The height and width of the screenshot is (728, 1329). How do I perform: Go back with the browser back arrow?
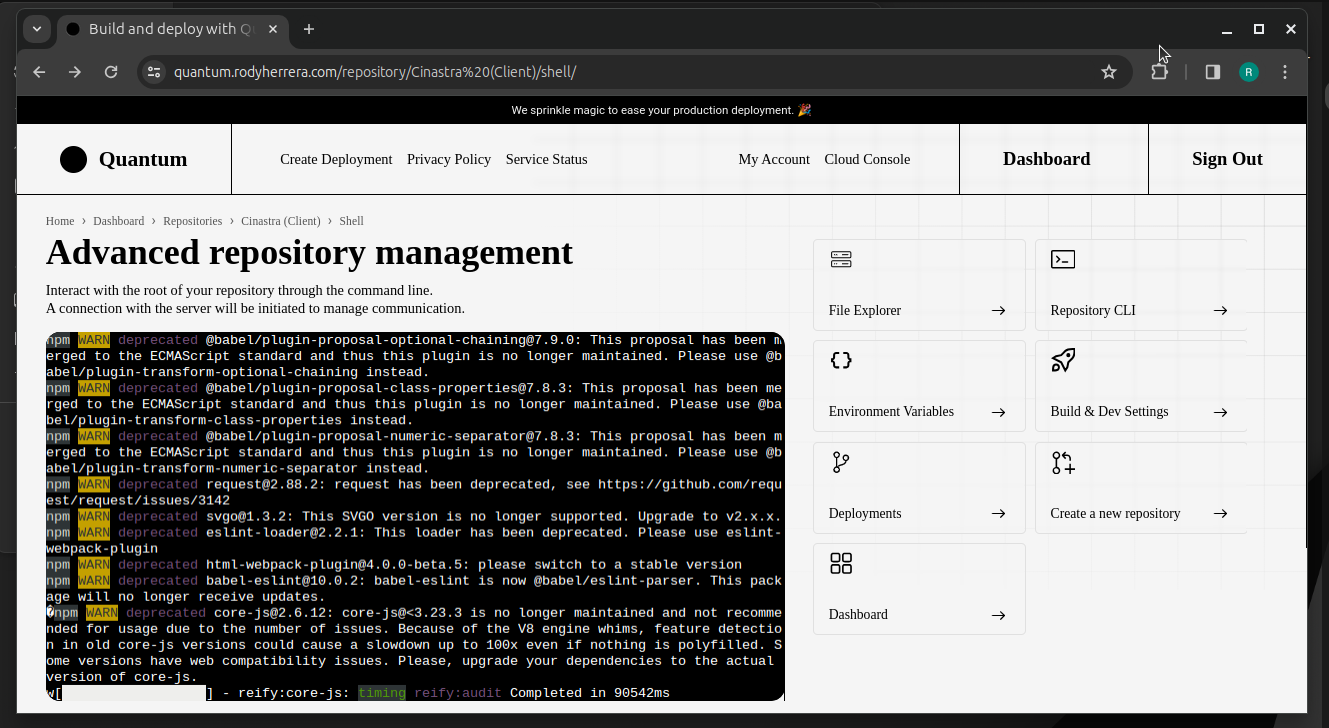39,72
